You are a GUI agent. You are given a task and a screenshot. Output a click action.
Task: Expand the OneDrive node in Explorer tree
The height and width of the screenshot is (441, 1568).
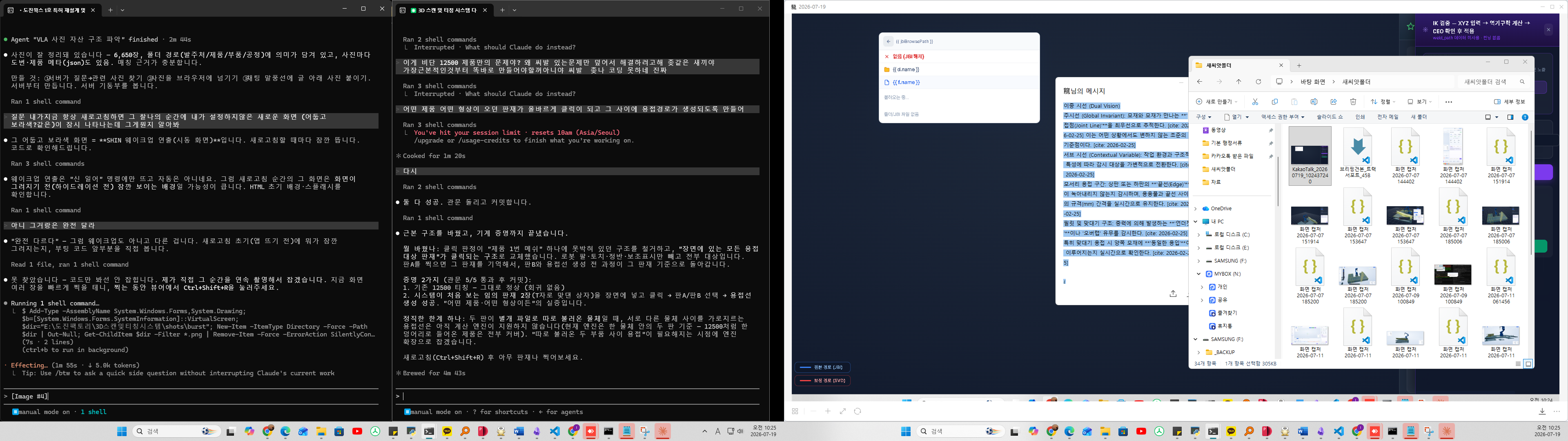tap(1196, 209)
